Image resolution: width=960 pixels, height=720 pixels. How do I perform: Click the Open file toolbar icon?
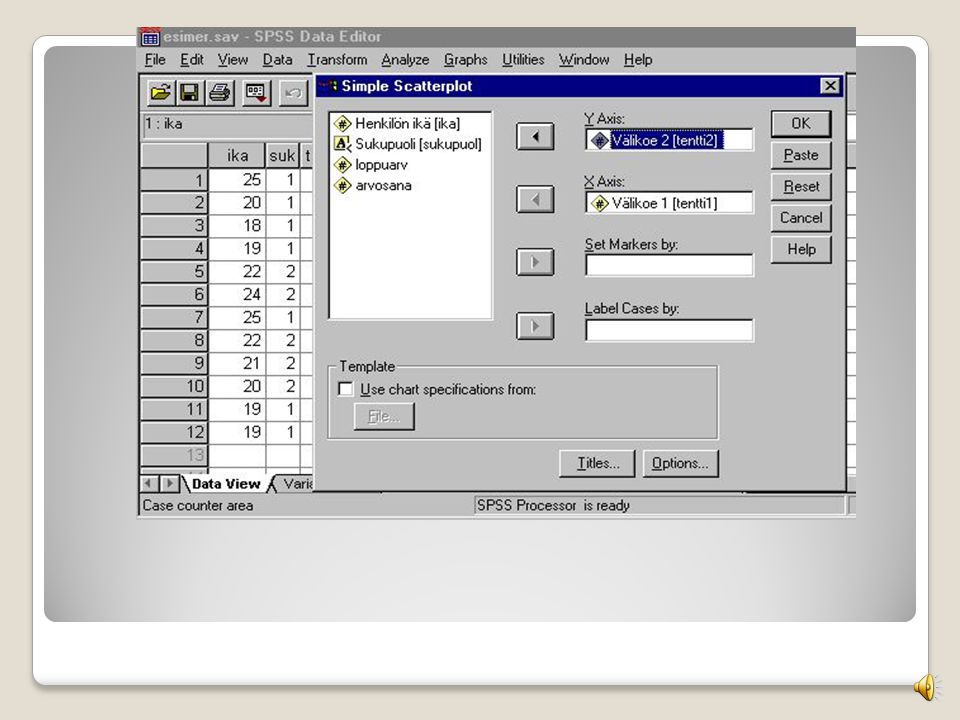tap(160, 93)
